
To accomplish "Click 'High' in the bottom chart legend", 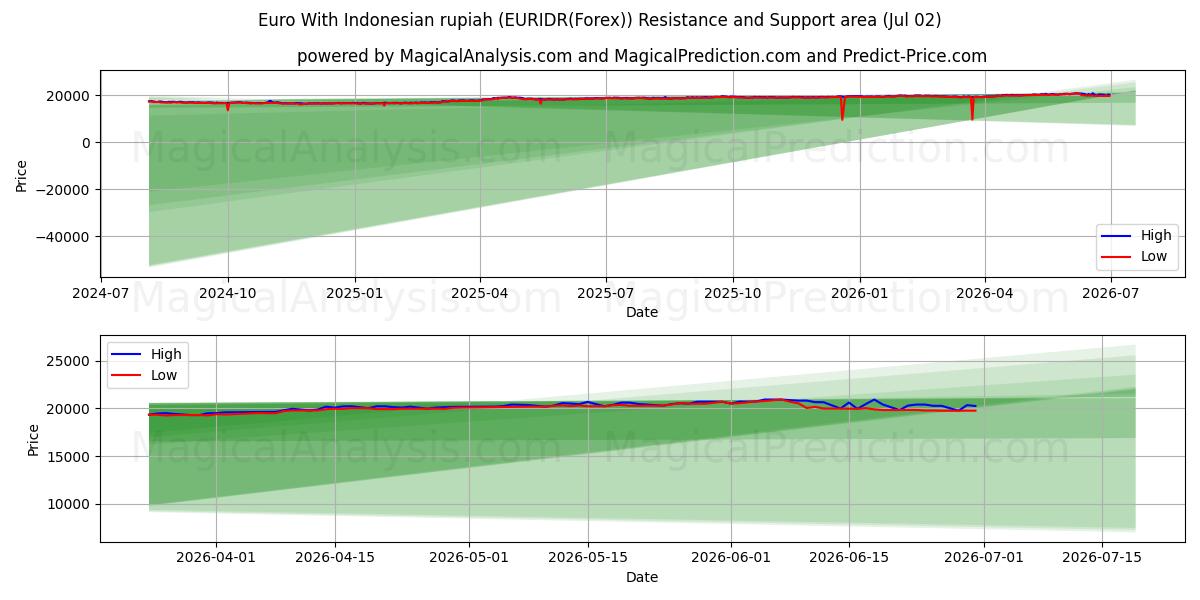I will pos(166,354).
